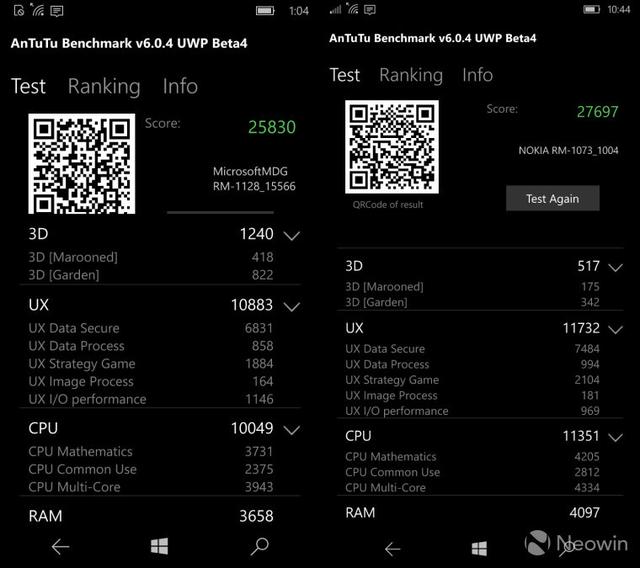The height and width of the screenshot is (568, 640).
Task: Tap CPU Common Use row scoring 2375
Action: click(x=151, y=469)
